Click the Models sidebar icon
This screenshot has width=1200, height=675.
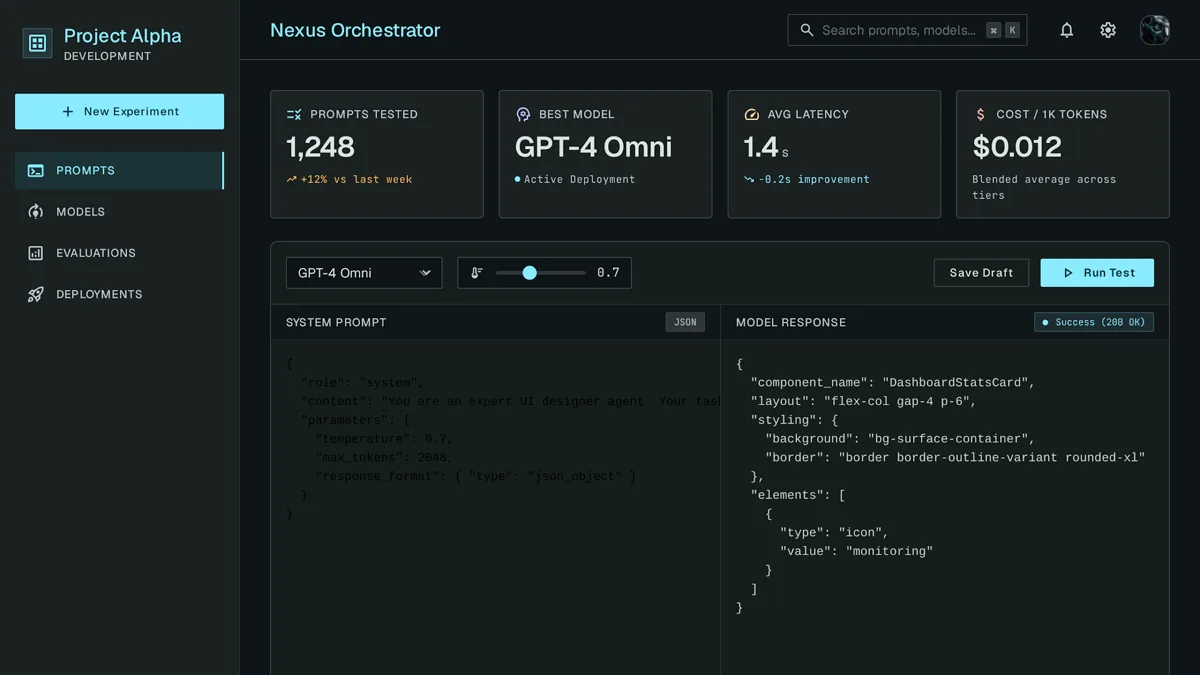click(36, 212)
